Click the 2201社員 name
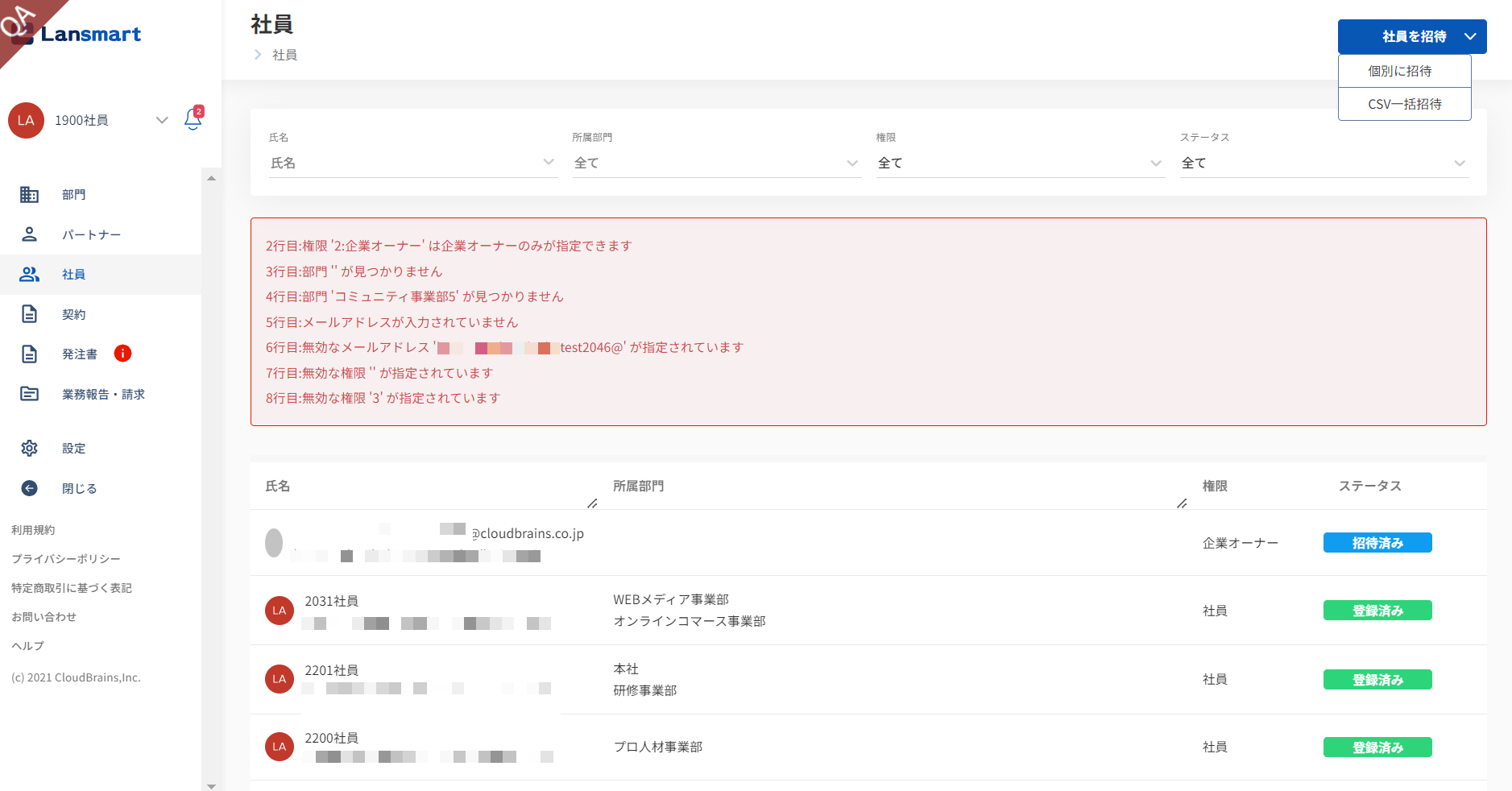 coord(331,670)
